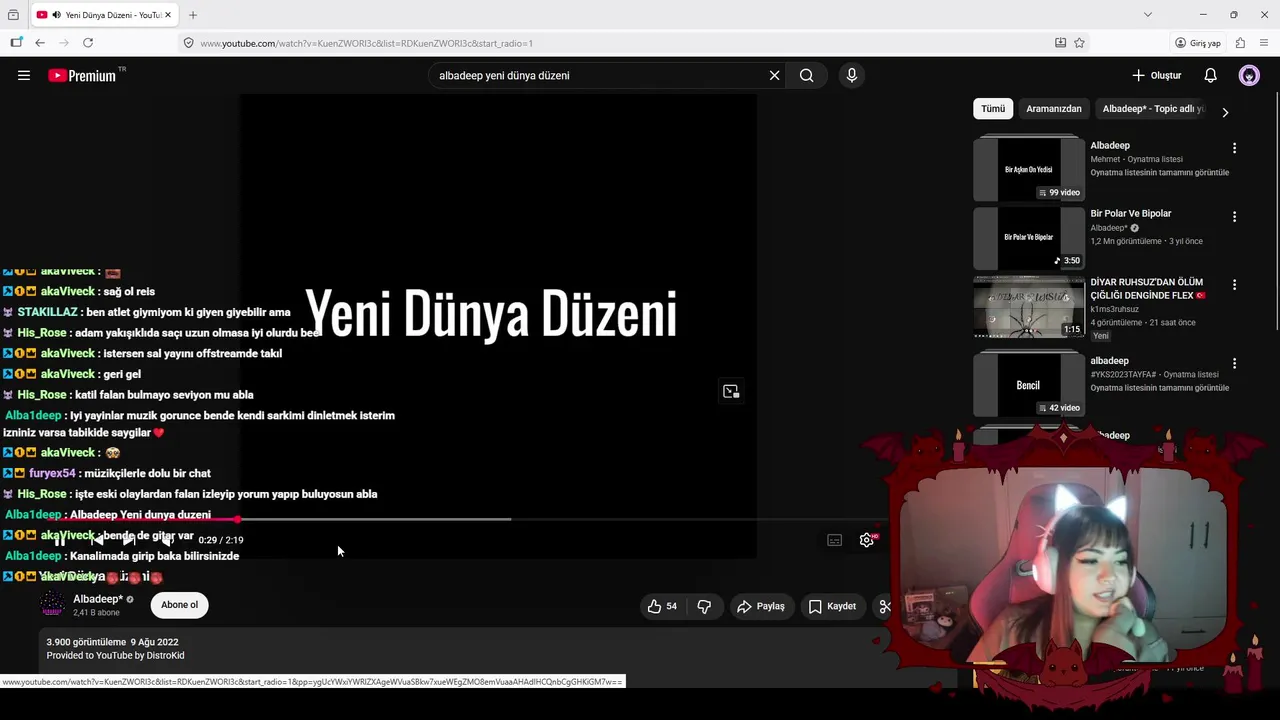Dislike the video with thumbs down
The width and height of the screenshot is (1280, 720).
click(x=704, y=606)
